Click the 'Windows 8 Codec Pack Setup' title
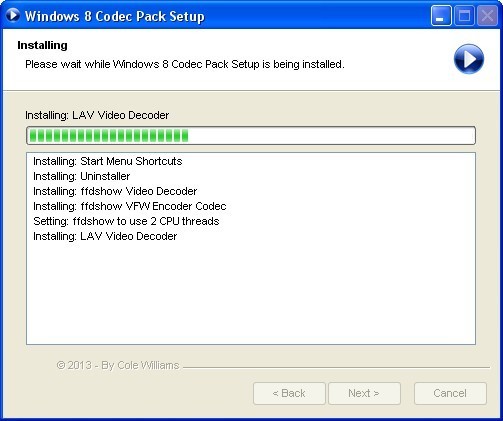Viewport: 503px width, 421px height. [115, 16]
